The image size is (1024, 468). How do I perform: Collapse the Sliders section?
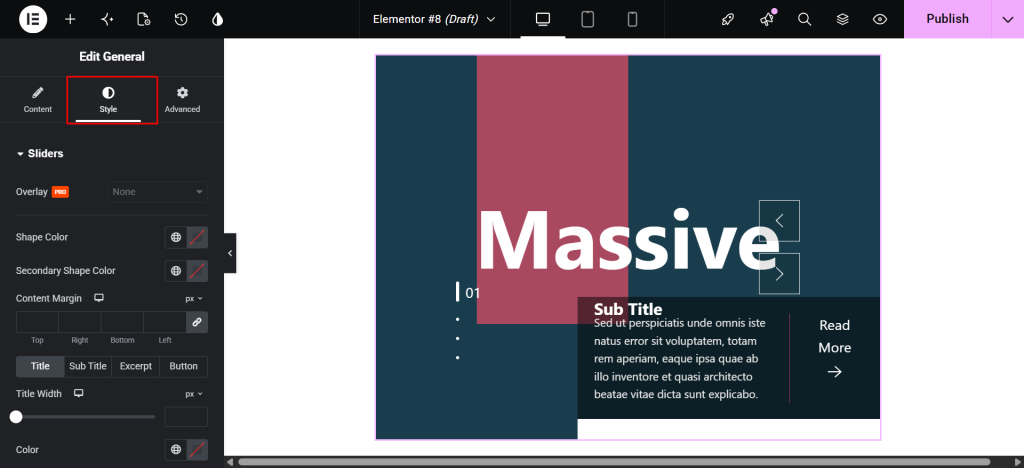click(40, 153)
